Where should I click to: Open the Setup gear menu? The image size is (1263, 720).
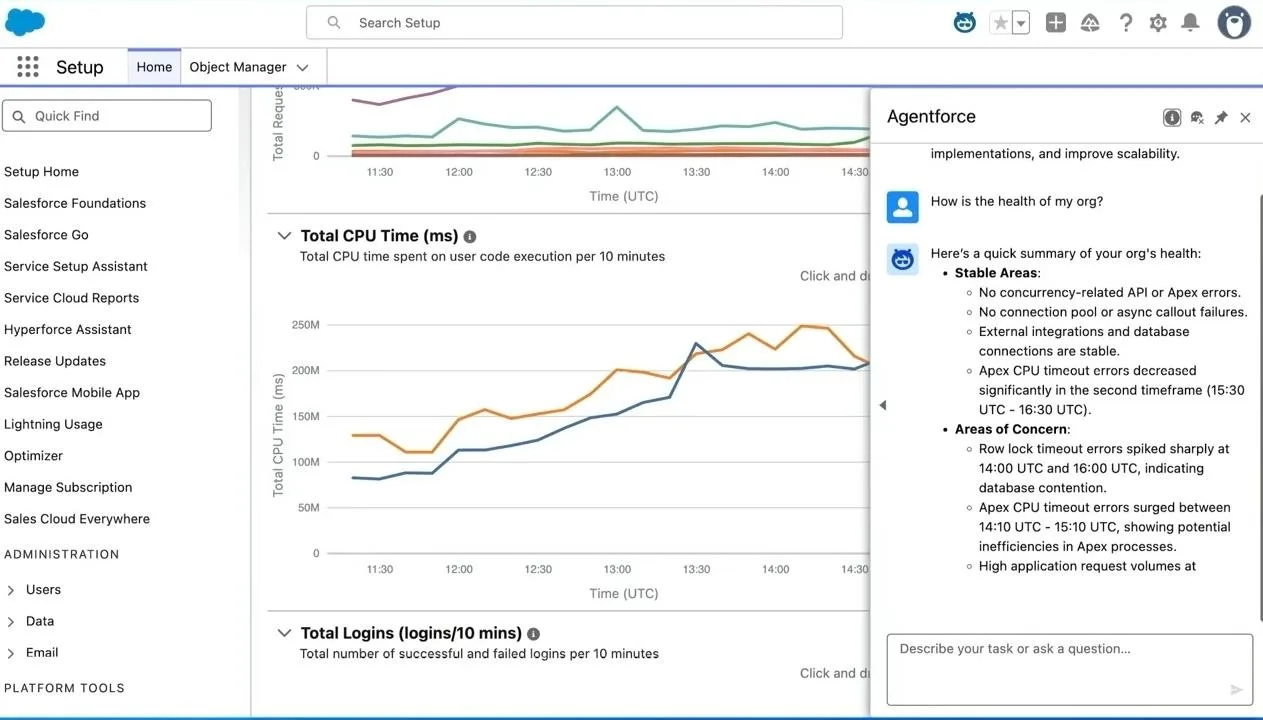[1158, 23]
